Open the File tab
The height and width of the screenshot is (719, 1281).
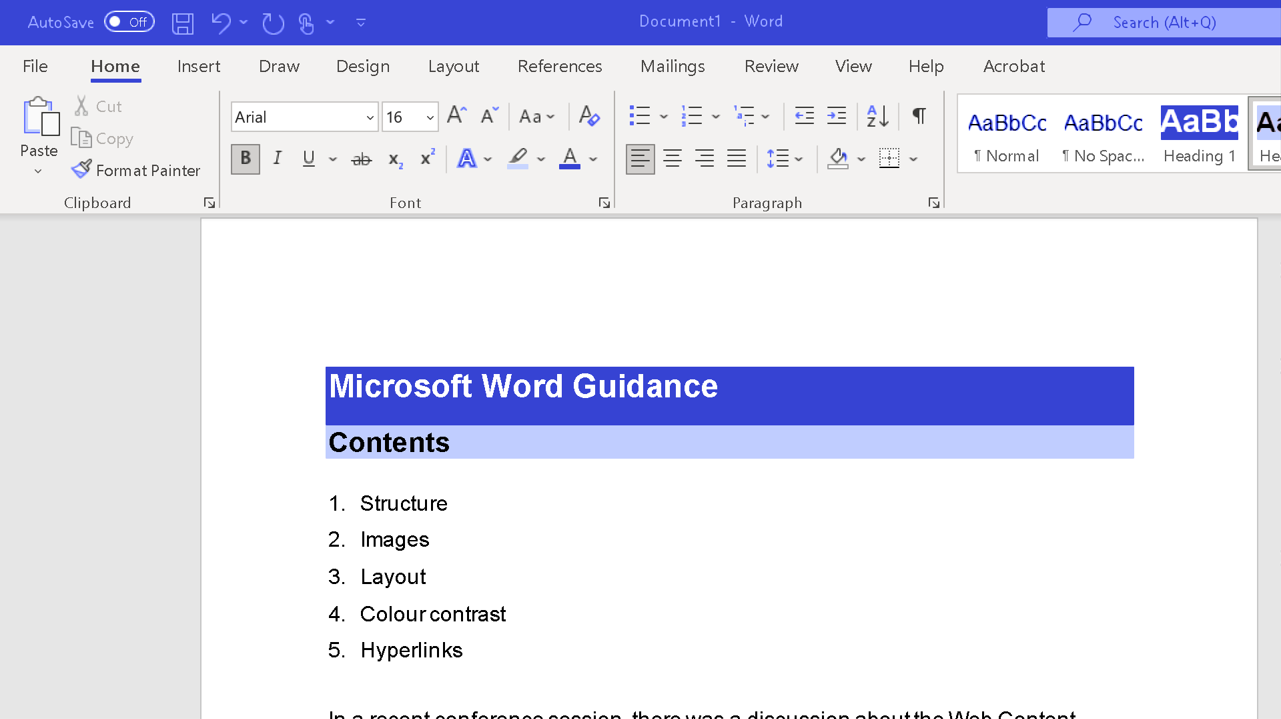point(35,66)
